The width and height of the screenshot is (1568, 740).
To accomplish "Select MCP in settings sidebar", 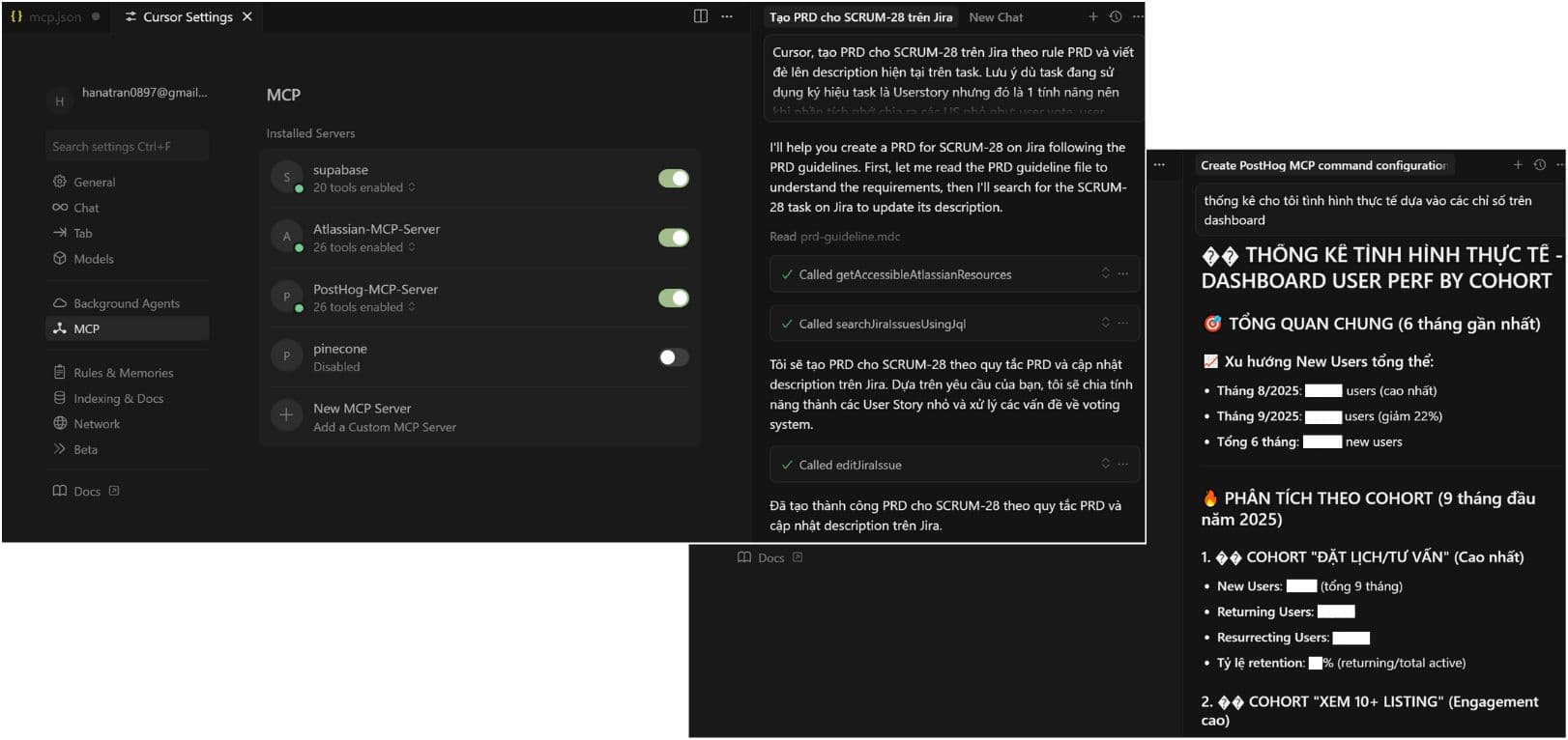I will [x=127, y=328].
